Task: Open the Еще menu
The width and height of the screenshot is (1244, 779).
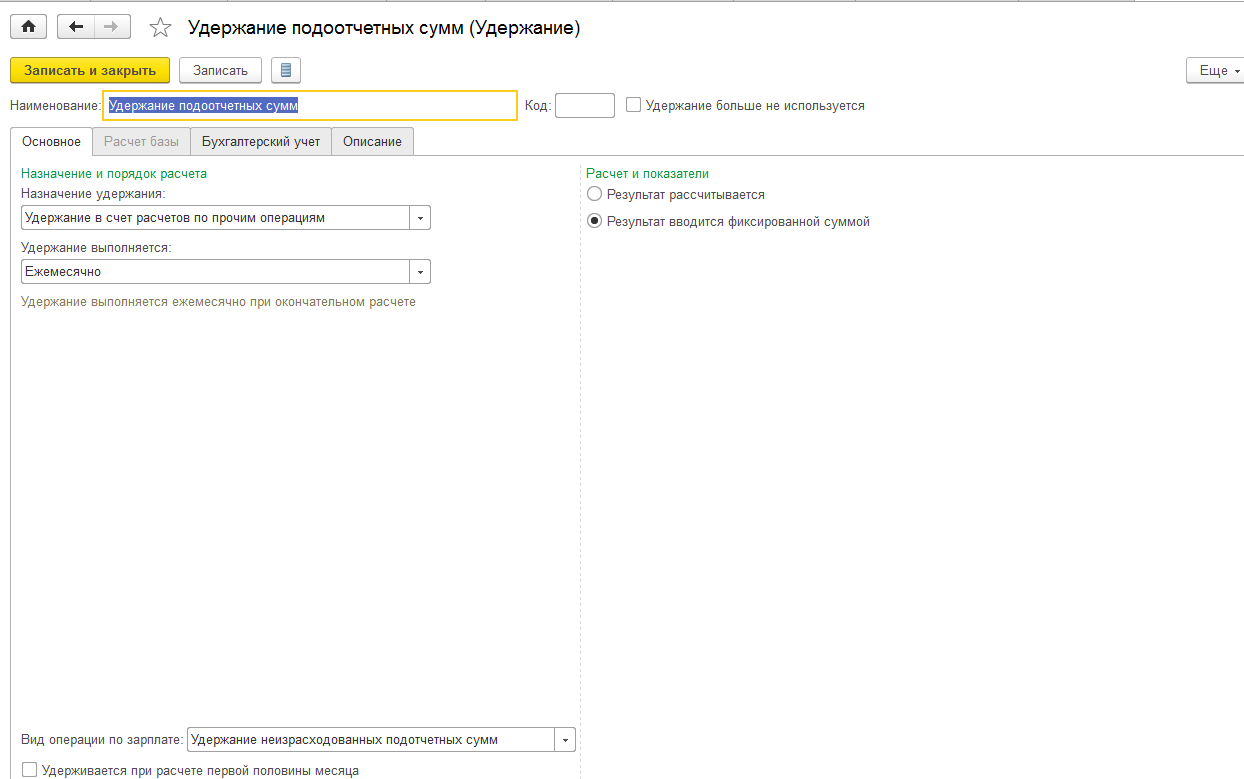Action: point(1215,70)
